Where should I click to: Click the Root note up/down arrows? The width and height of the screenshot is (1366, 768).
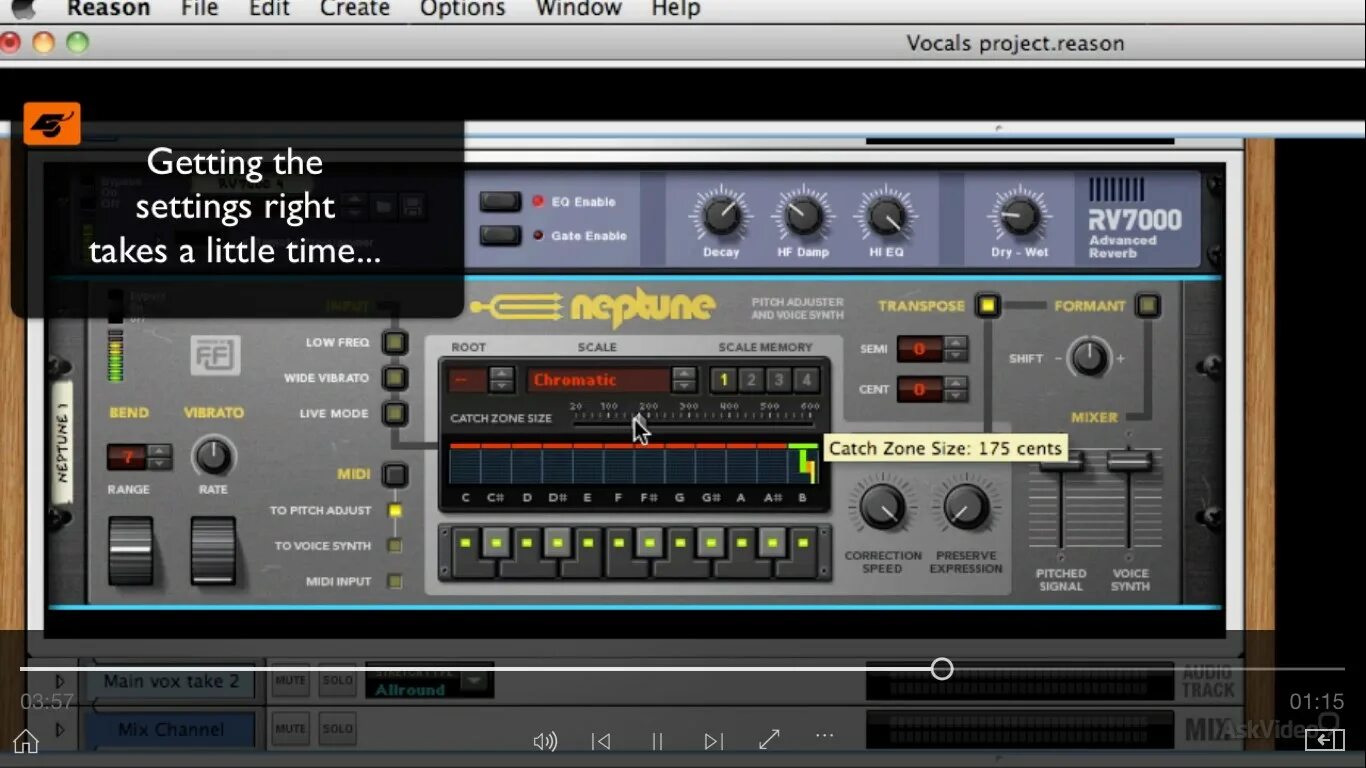tap(501, 380)
